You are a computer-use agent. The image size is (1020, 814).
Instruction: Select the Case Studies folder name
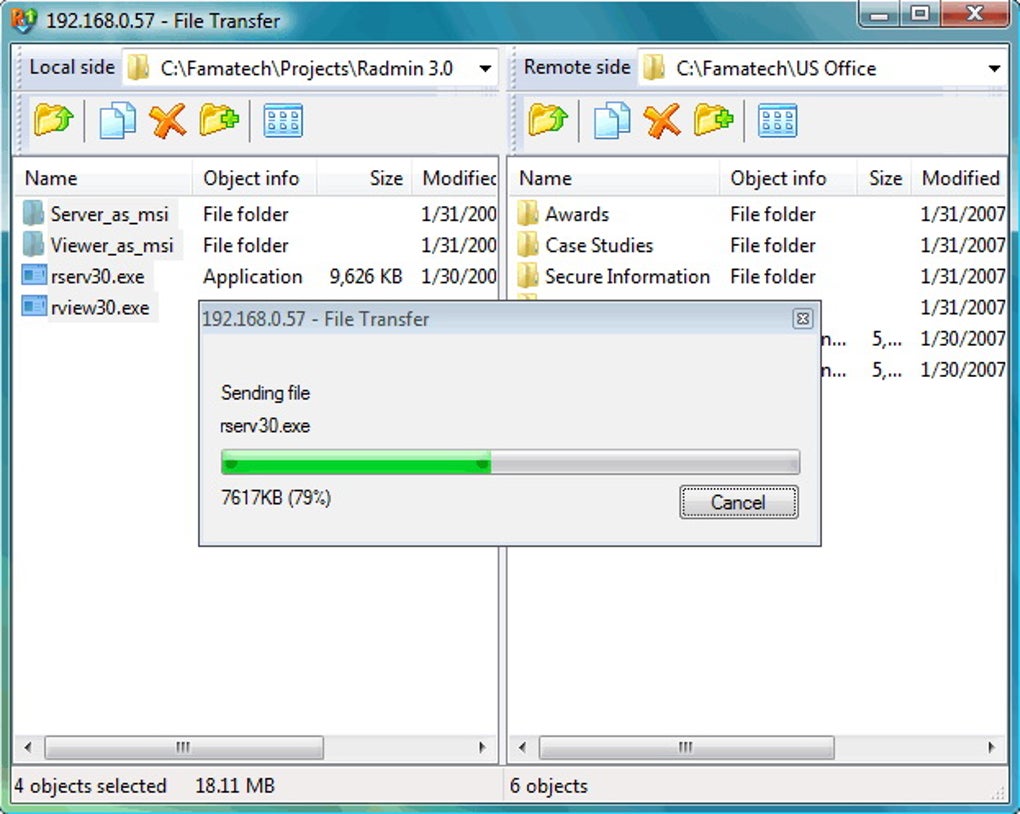599,245
